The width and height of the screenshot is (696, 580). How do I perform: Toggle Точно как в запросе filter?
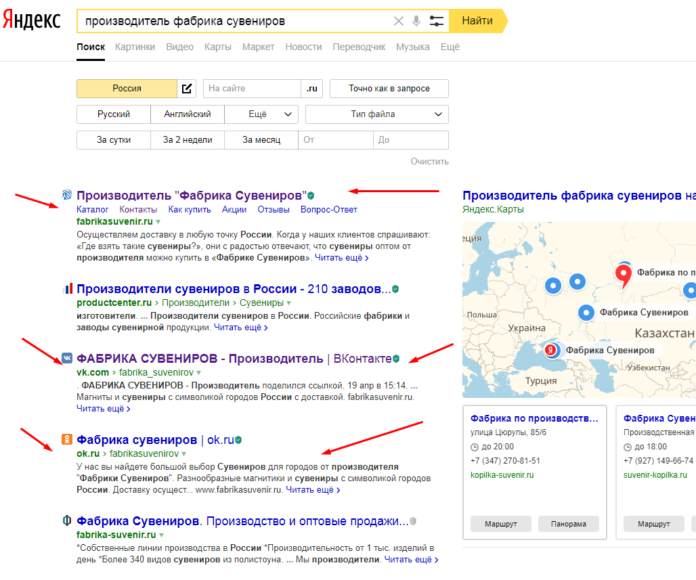[389, 88]
